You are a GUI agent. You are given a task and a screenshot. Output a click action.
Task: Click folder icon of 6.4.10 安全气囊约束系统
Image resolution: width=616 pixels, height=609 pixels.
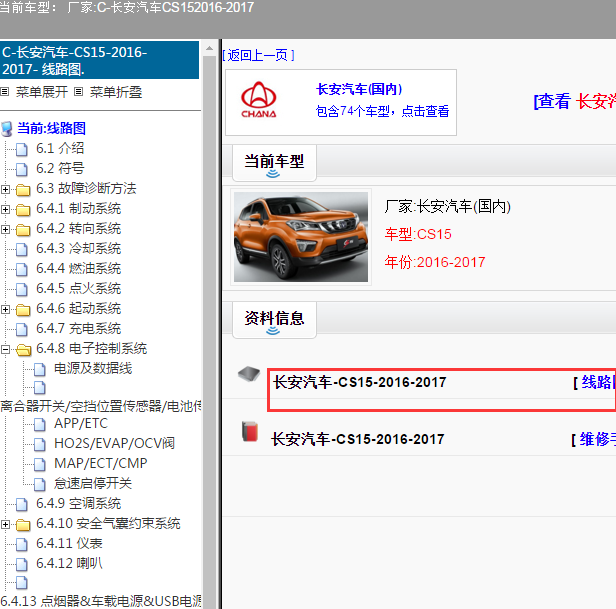[23, 525]
